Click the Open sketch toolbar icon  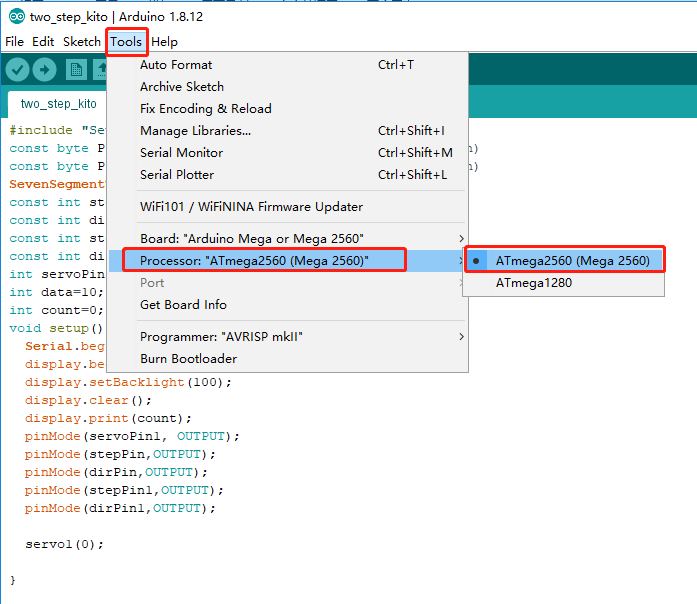pos(100,70)
